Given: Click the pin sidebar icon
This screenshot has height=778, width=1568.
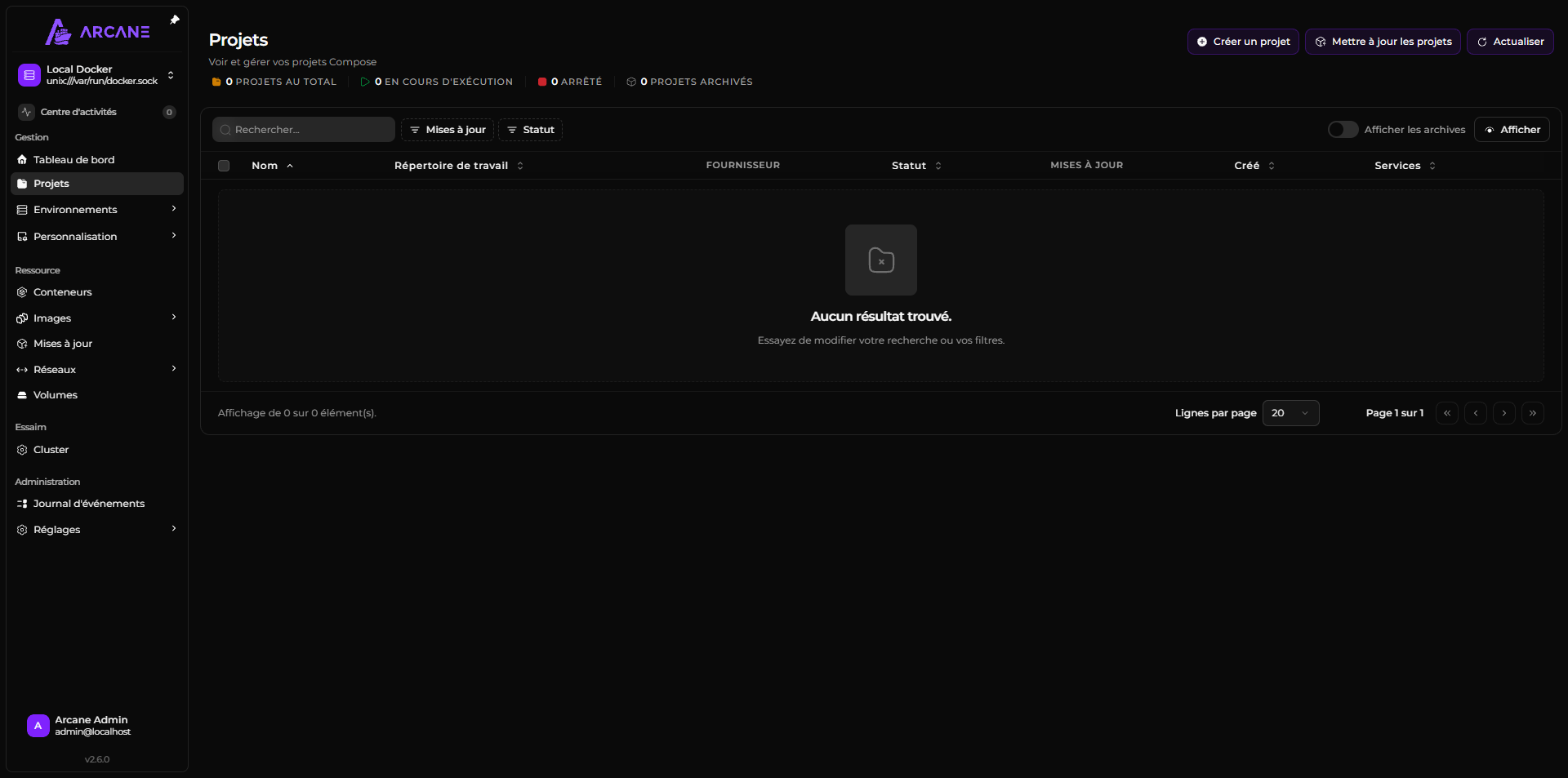Looking at the screenshot, I should pyautogui.click(x=175, y=20).
